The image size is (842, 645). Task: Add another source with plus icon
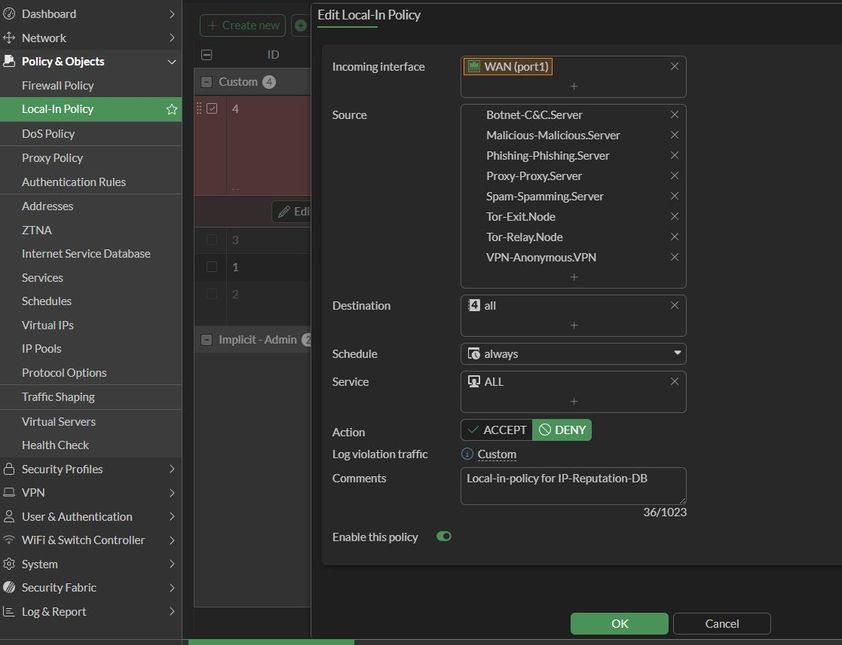[x=573, y=277]
